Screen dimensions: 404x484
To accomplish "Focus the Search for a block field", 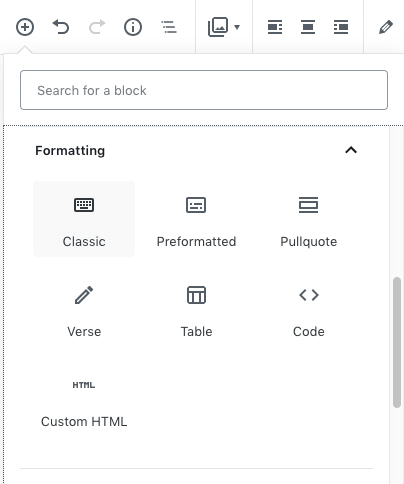I will coord(204,90).
